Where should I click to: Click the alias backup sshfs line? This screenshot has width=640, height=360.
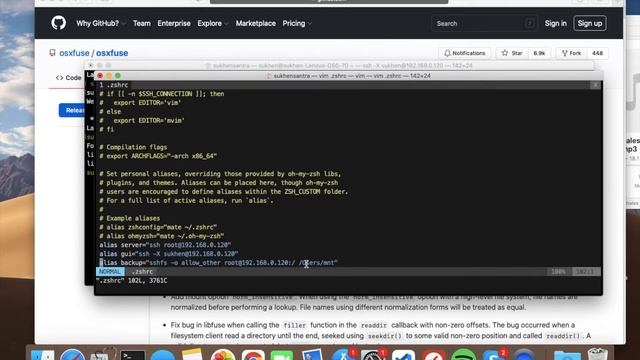(218, 263)
